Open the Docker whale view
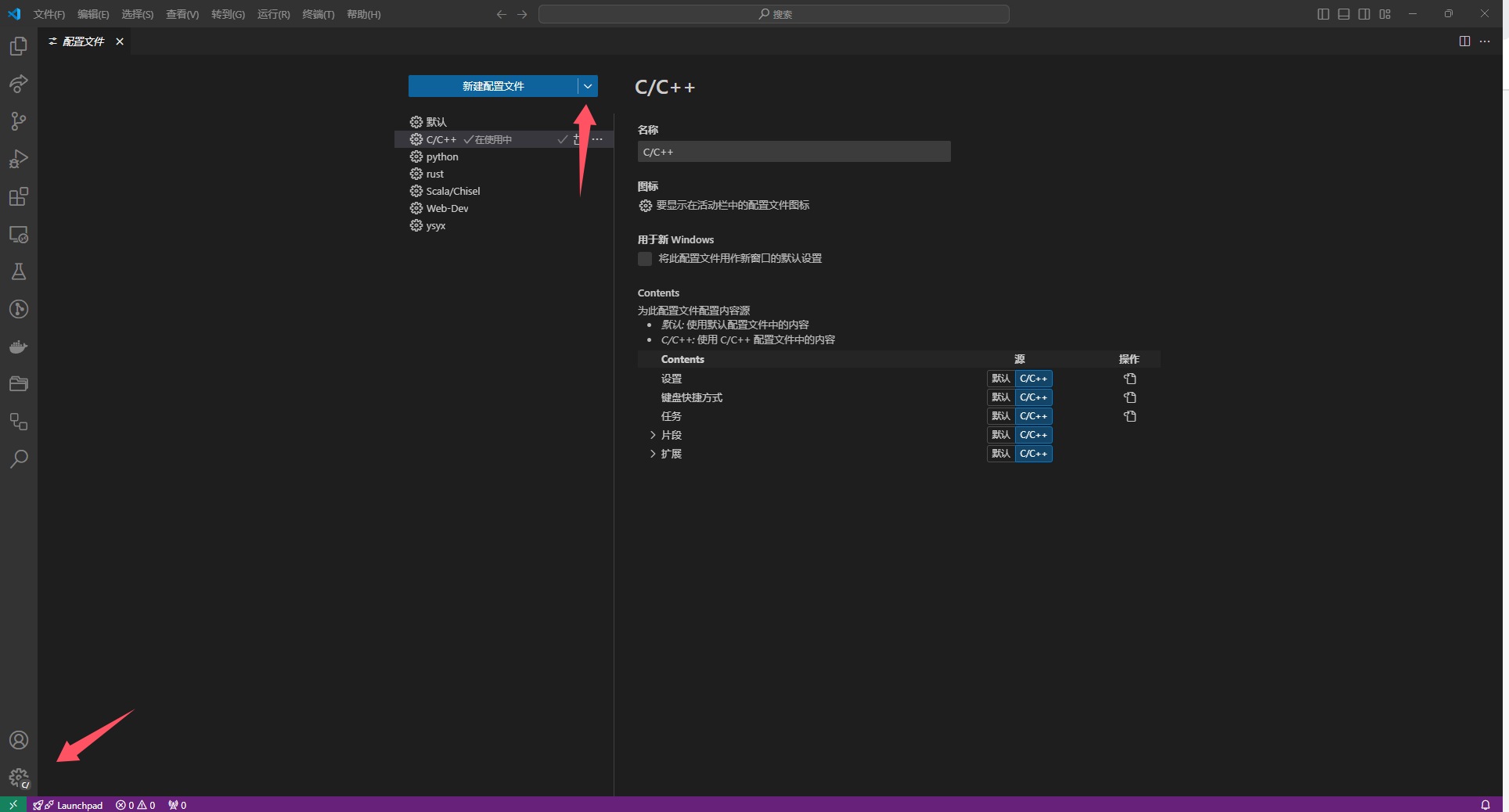Image resolution: width=1509 pixels, height=812 pixels. 19,347
